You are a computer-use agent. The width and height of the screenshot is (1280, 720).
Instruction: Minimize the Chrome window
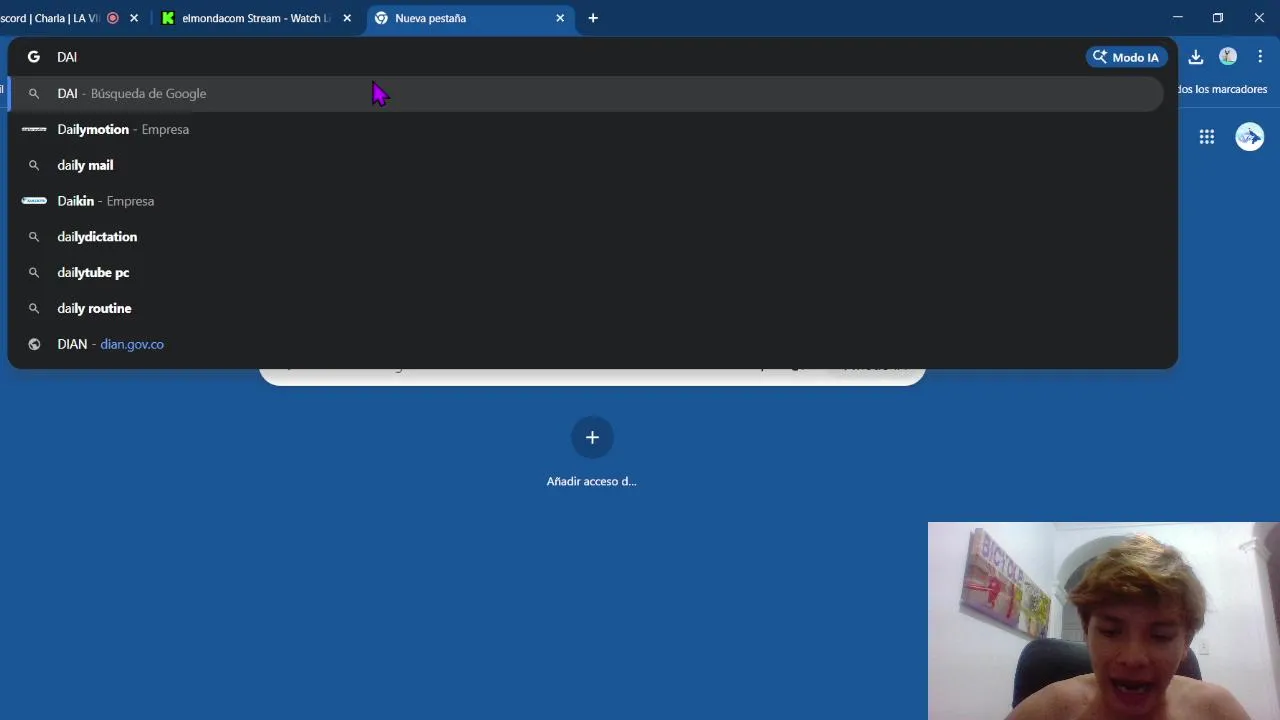1178,18
